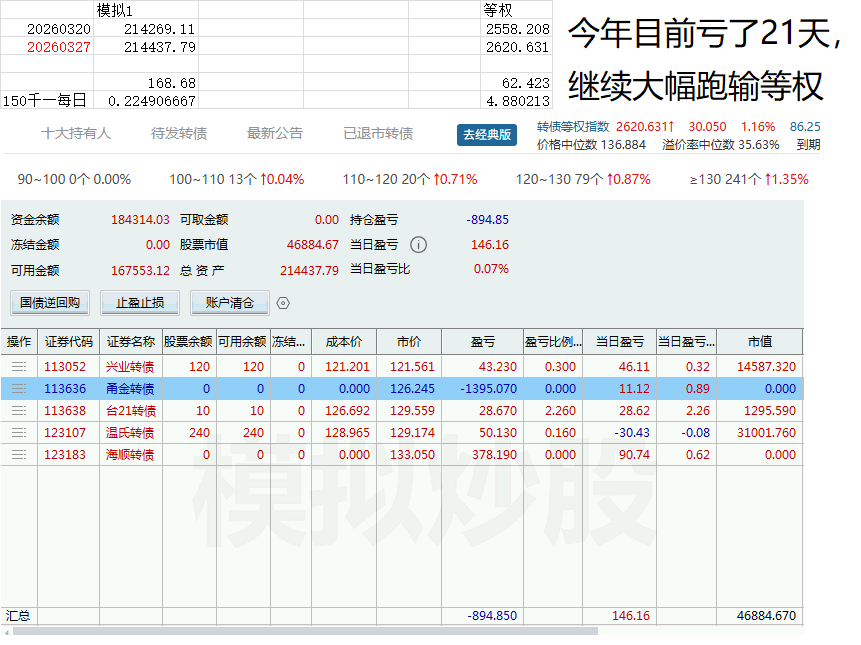Go to 已退市转债 tab
This screenshot has height=645, width=861.
click(378, 134)
